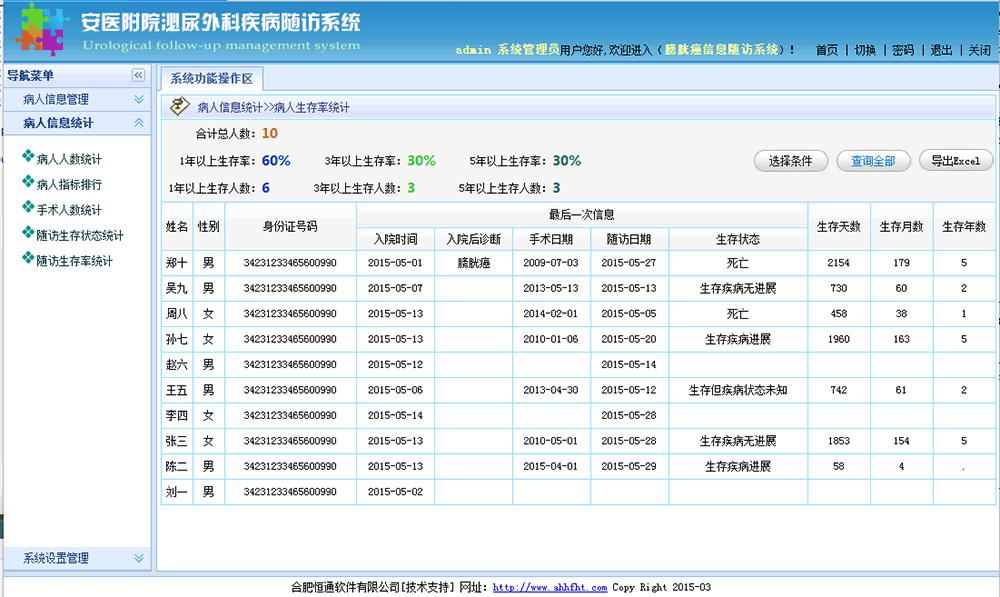Collapse the navigation menu with double-arrow icon
Screen dimensions: 1000x597
click(138, 75)
